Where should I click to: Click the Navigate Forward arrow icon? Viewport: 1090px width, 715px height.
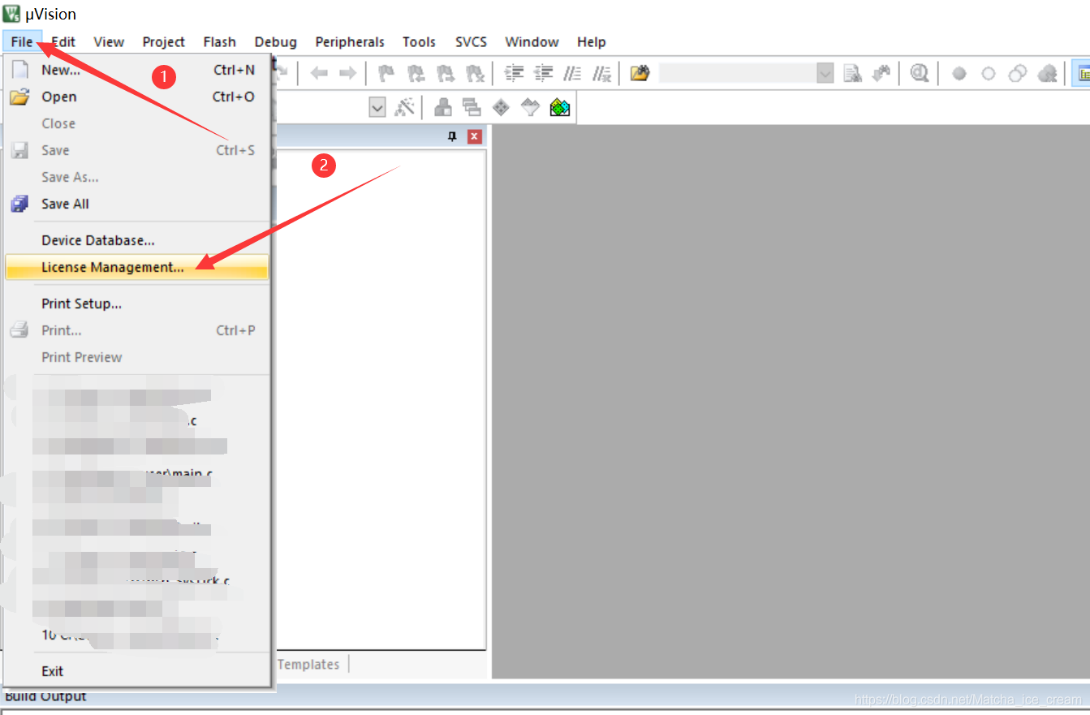348,73
